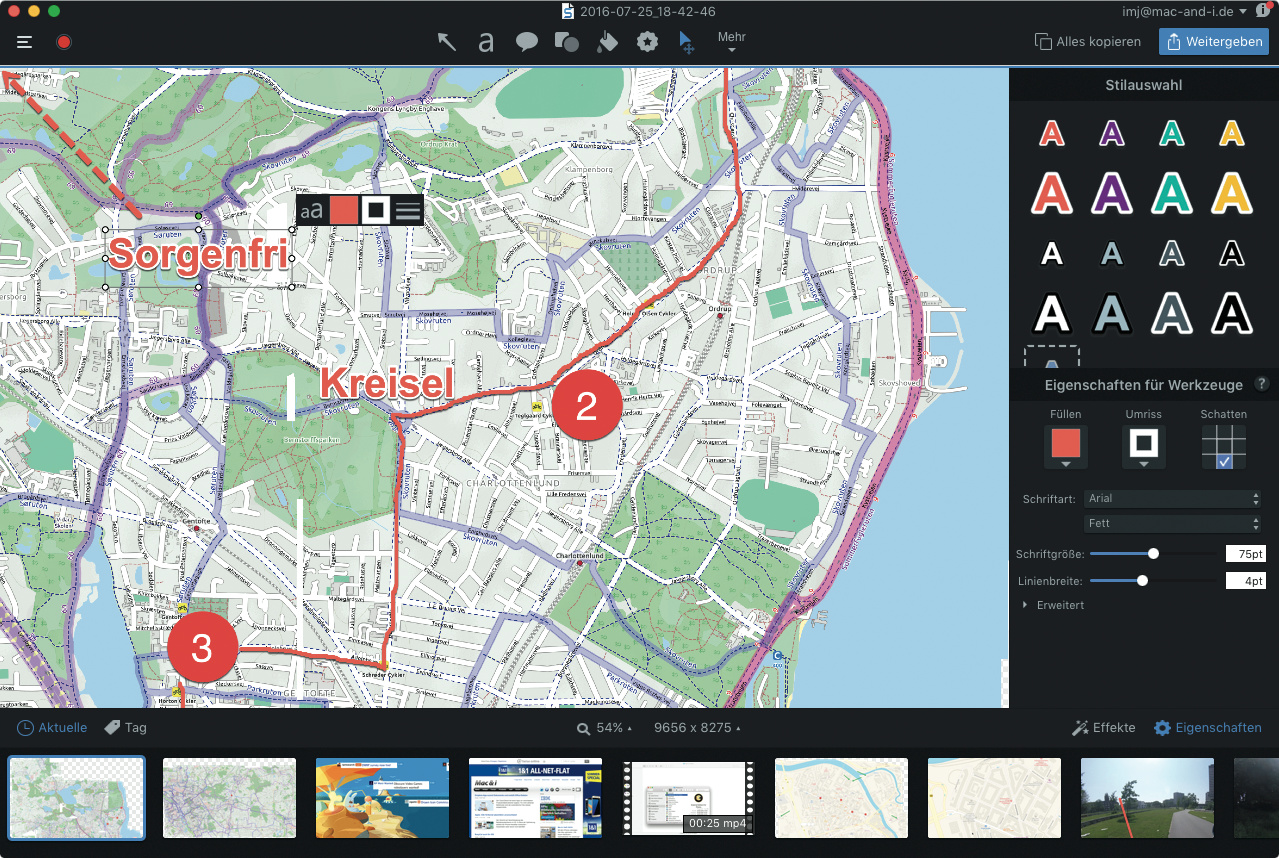Select the Callout speech bubble tool
The width and height of the screenshot is (1279, 858).
526,42
